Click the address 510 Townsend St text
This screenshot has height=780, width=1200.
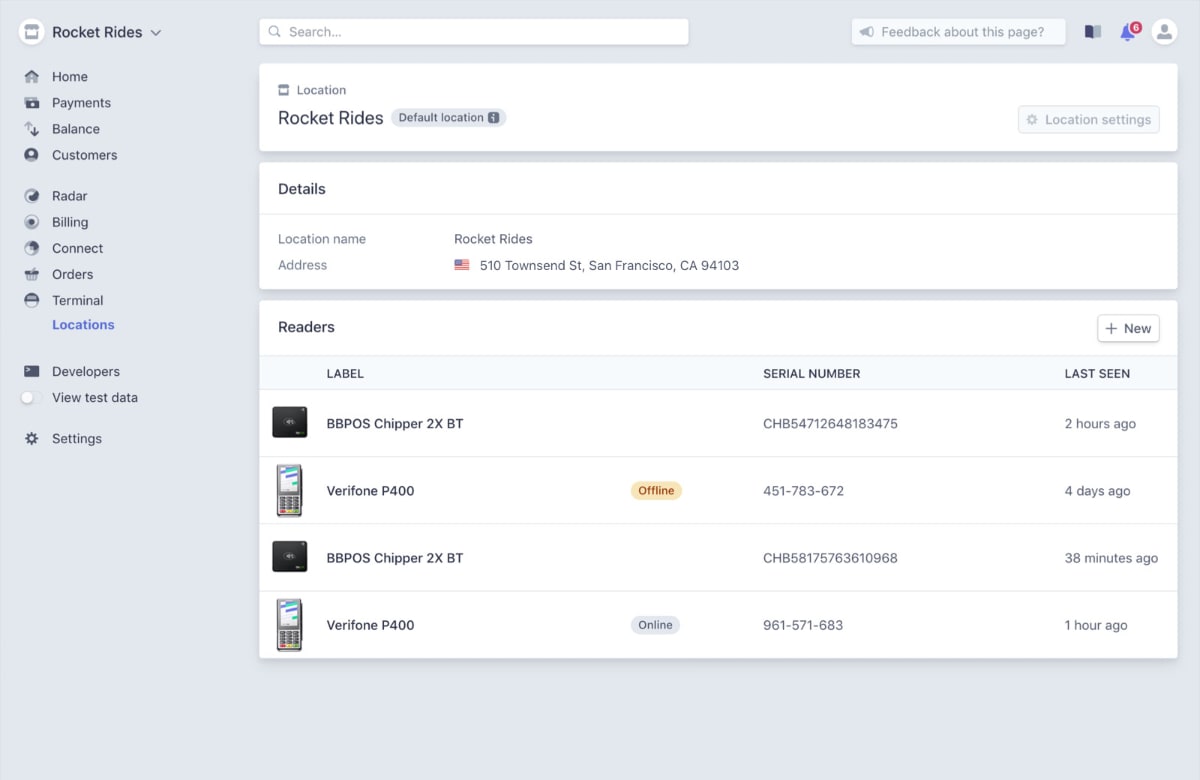(609, 266)
